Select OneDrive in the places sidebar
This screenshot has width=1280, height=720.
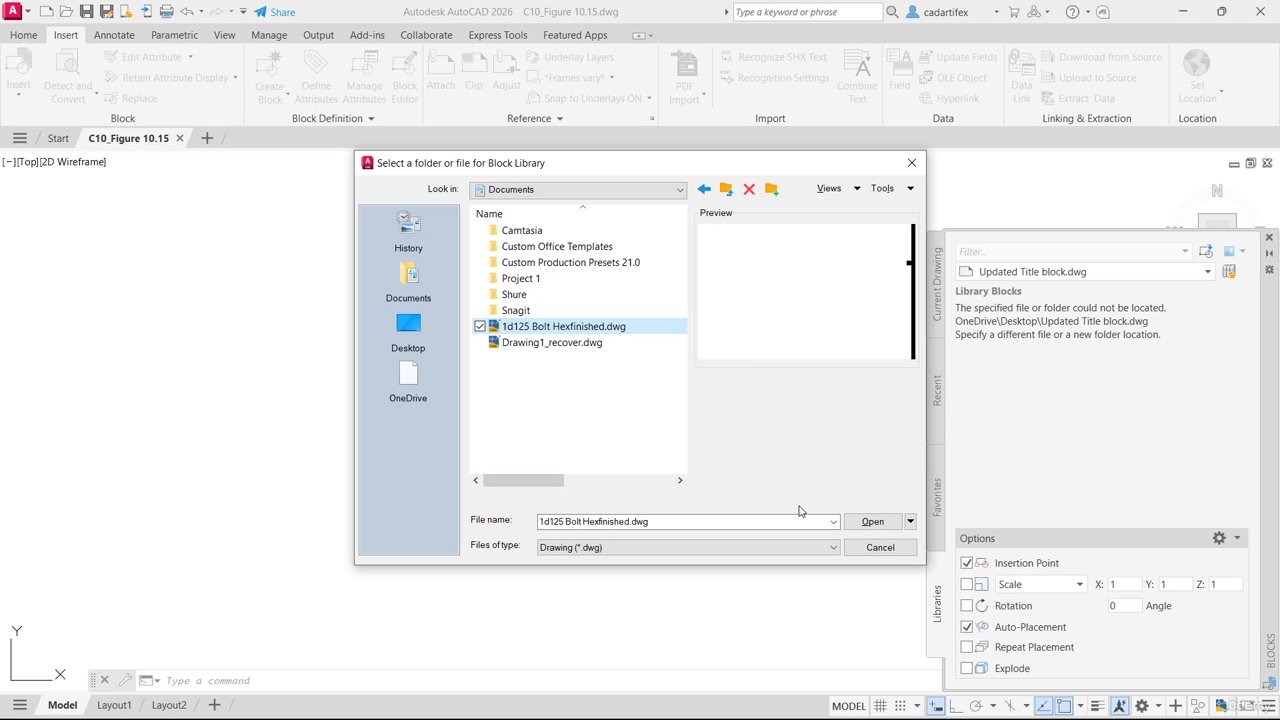tap(408, 382)
